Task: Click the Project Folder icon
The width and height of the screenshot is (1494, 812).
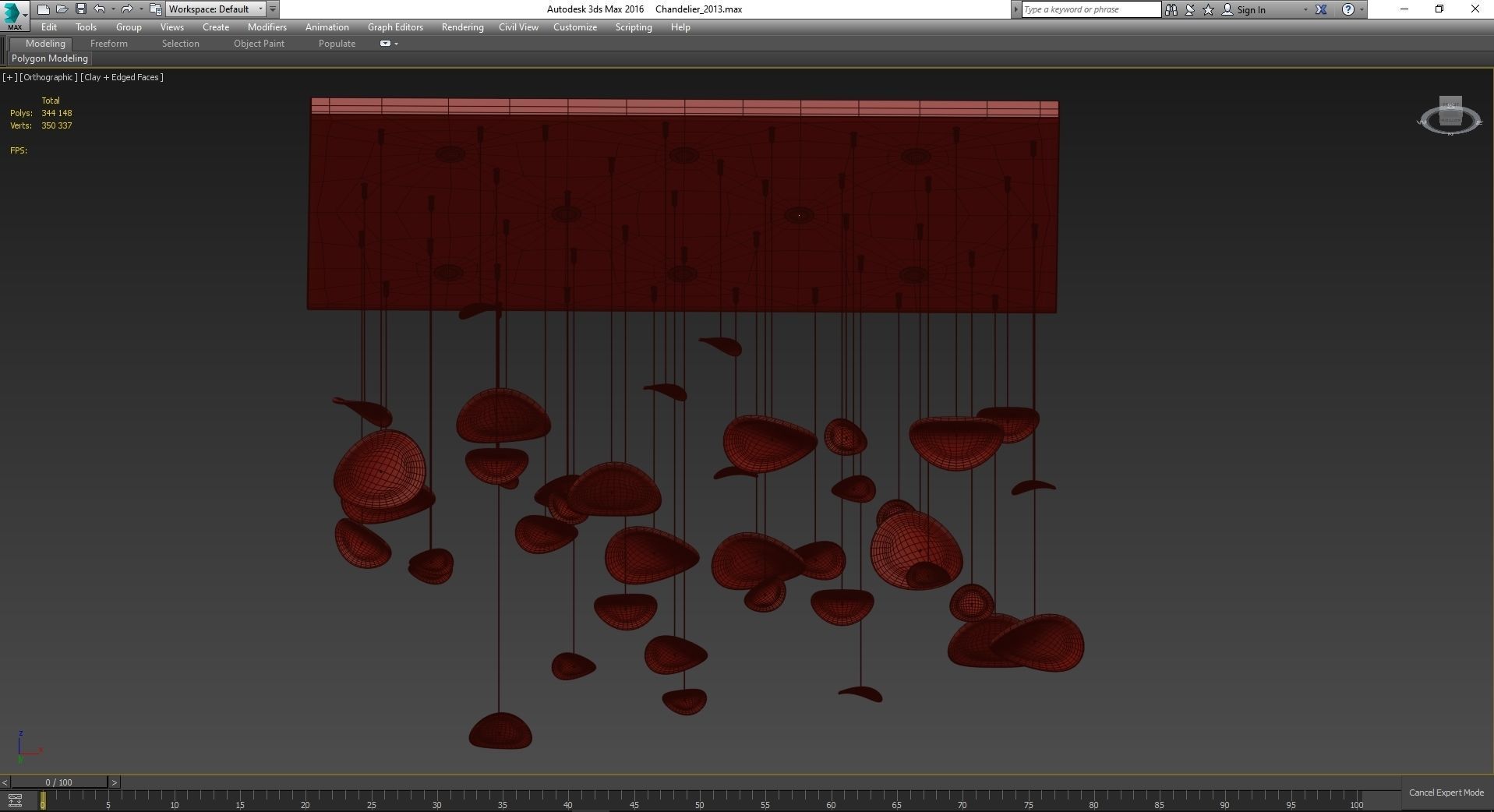Action: [x=155, y=9]
